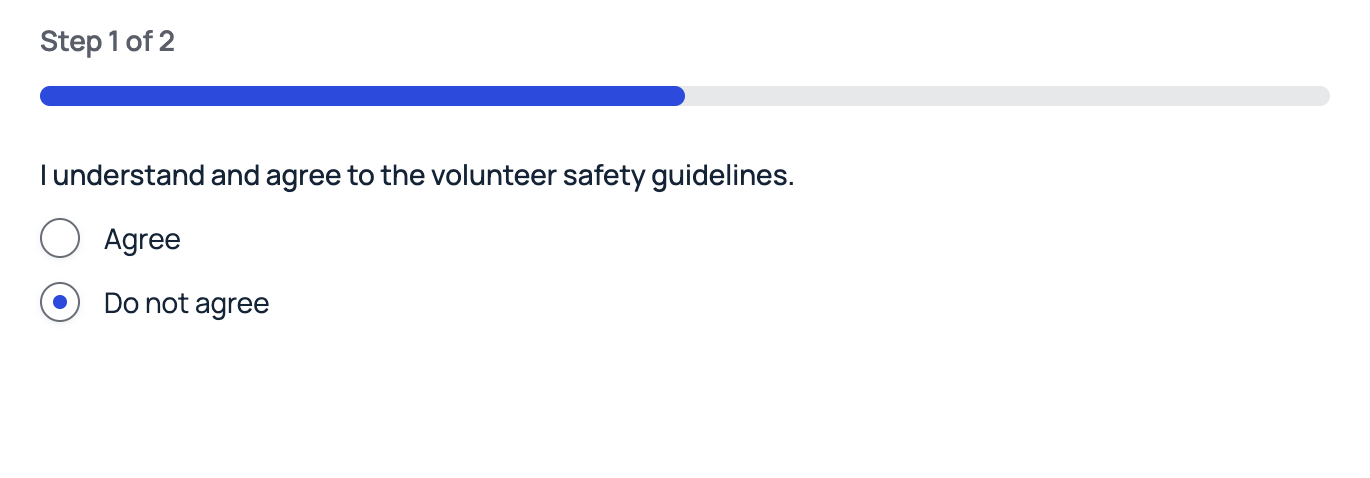Click the word "Do" in the second option
The image size is (1370, 478).
[121, 303]
